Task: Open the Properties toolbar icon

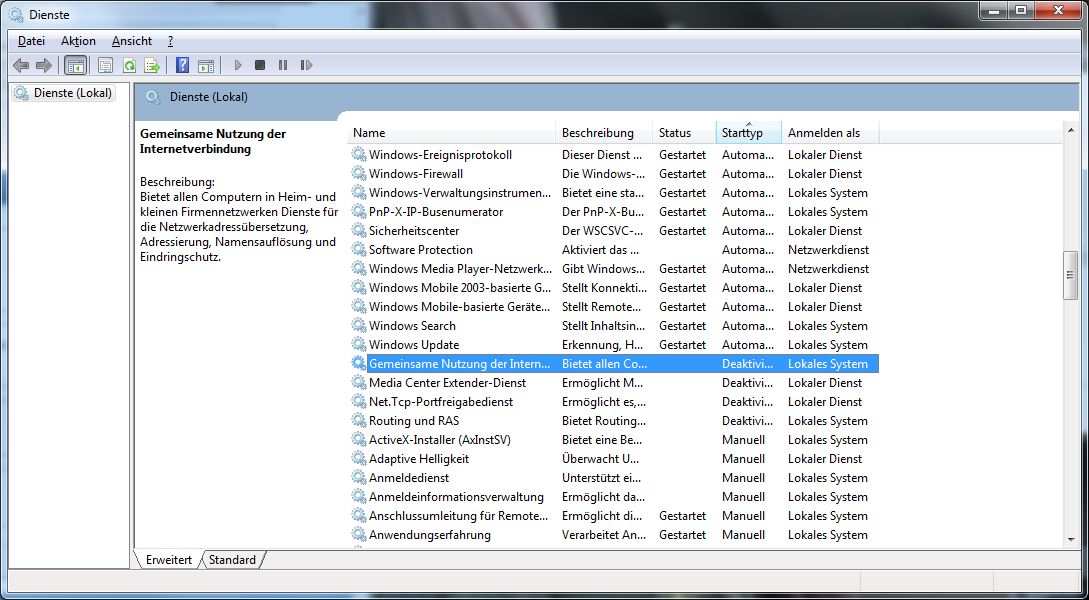Action: (x=105, y=65)
